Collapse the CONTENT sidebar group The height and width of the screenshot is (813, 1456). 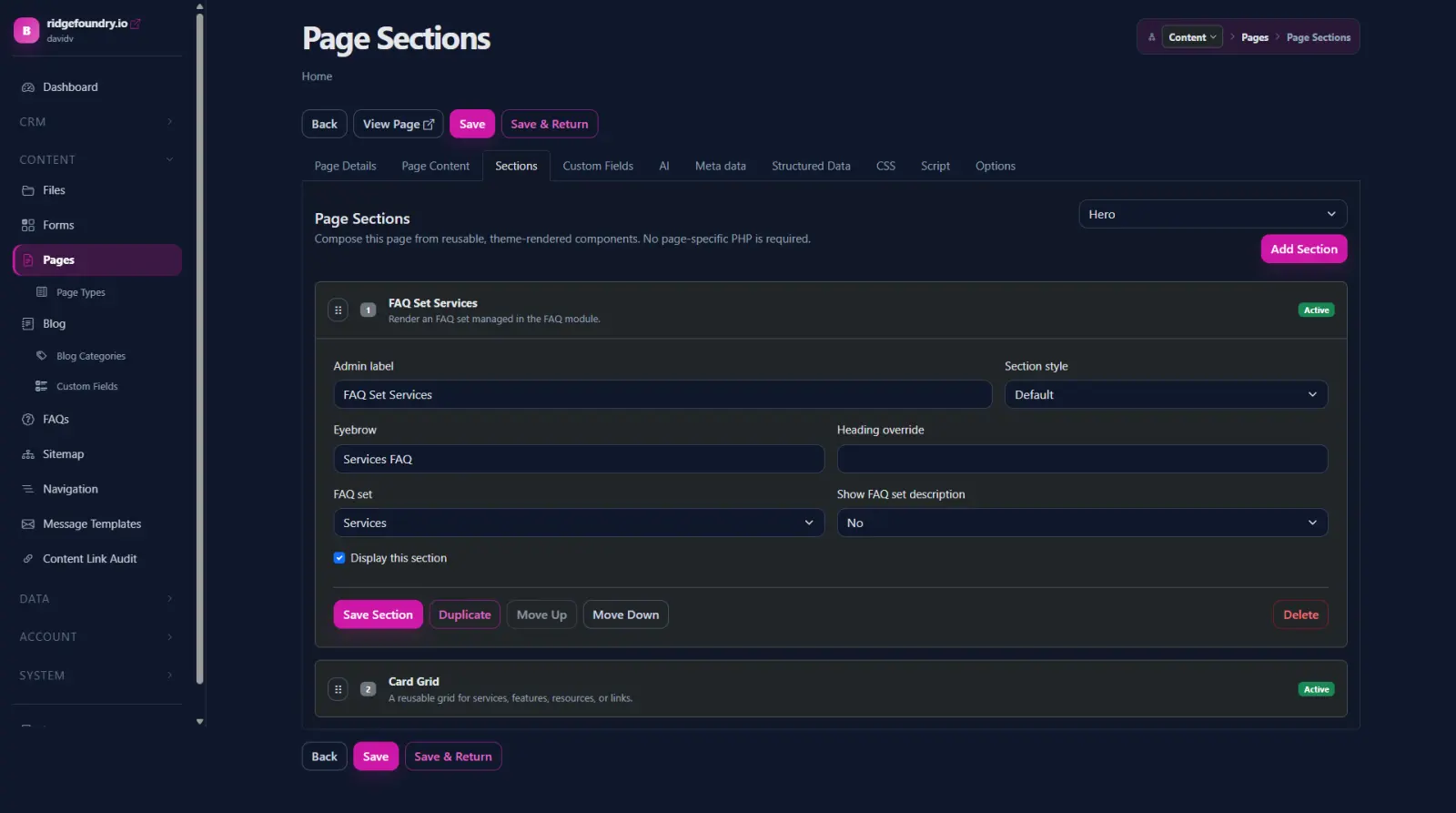coord(96,159)
